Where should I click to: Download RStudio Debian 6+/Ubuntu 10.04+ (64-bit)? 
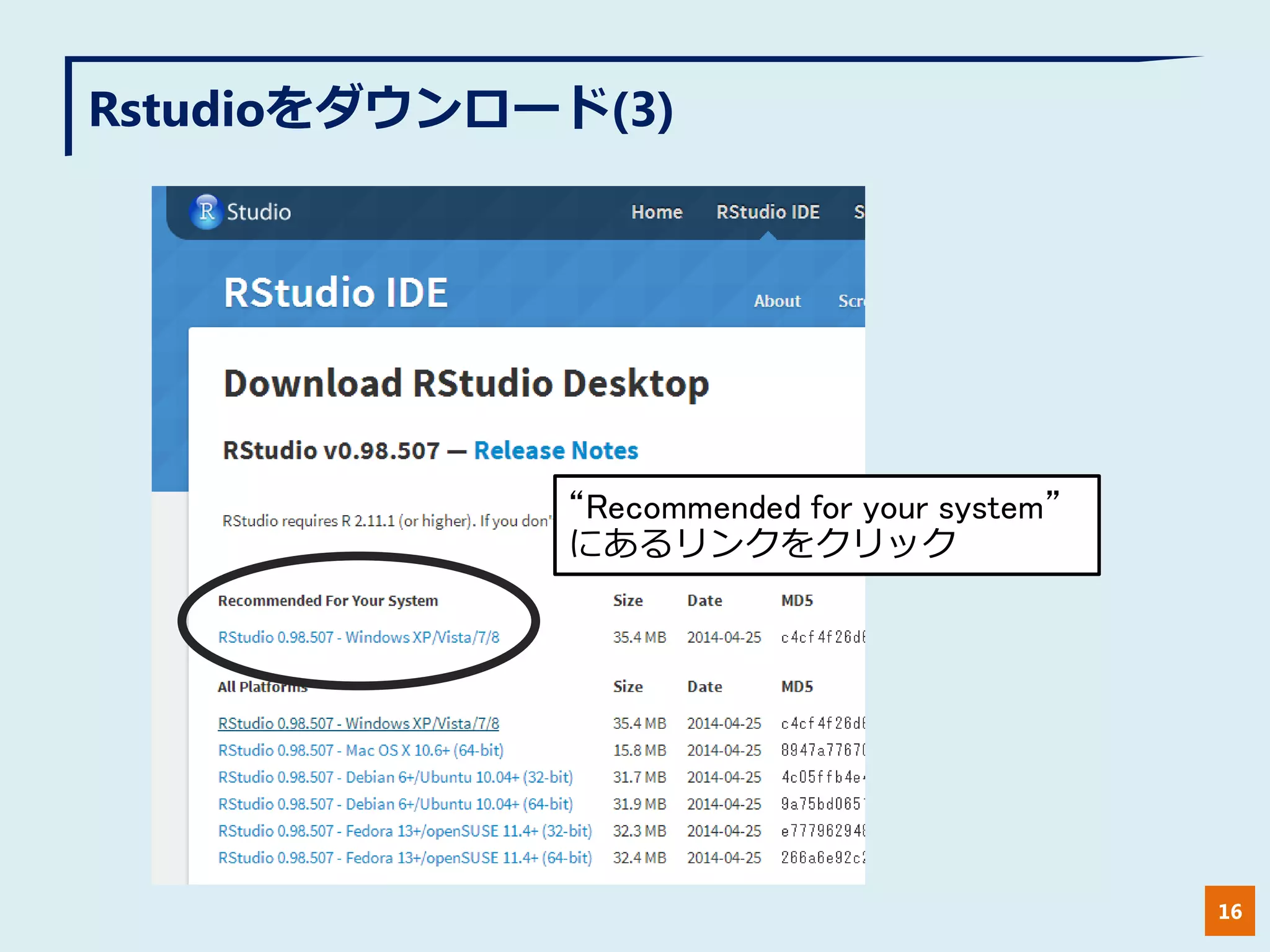pyautogui.click(x=396, y=804)
